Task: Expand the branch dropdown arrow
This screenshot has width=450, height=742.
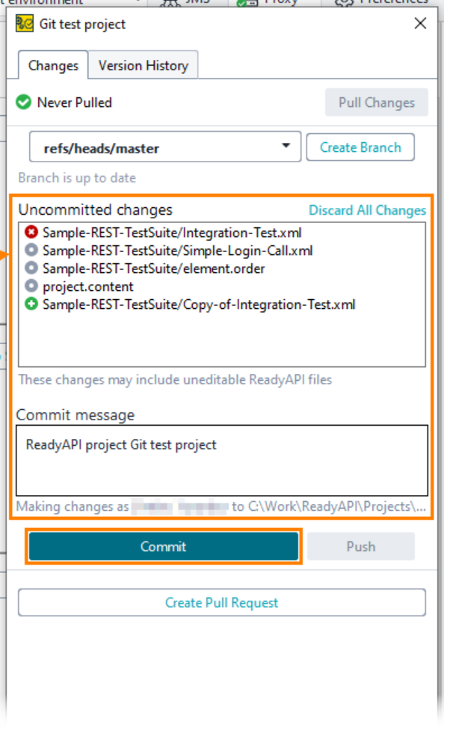Action: click(286, 146)
